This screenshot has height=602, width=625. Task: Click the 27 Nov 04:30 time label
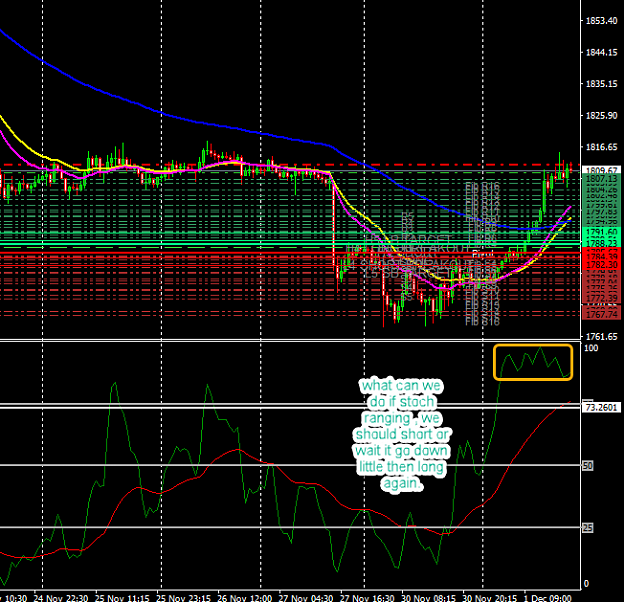click(x=306, y=598)
